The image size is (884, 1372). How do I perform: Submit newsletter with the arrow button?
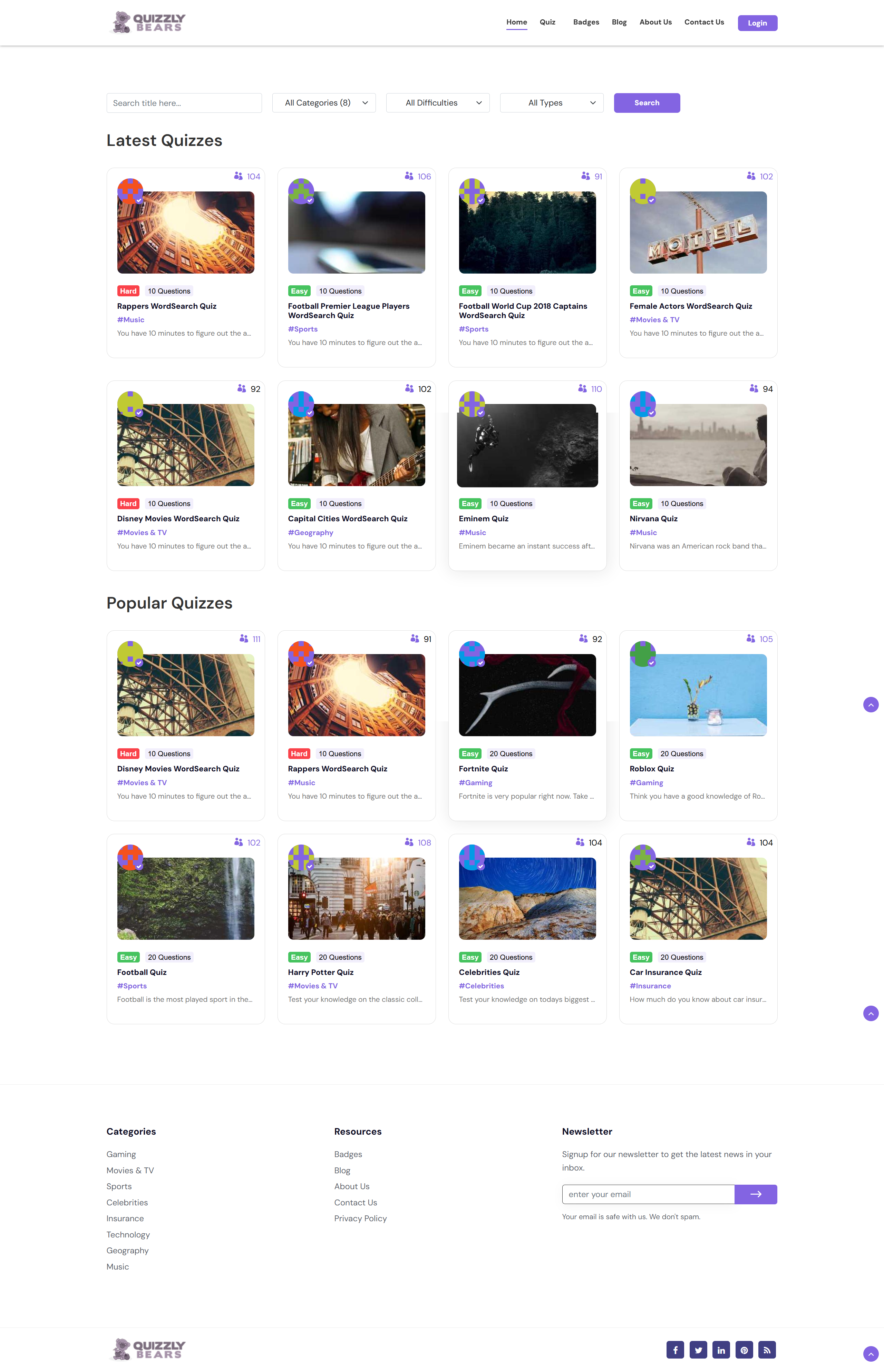click(755, 1194)
